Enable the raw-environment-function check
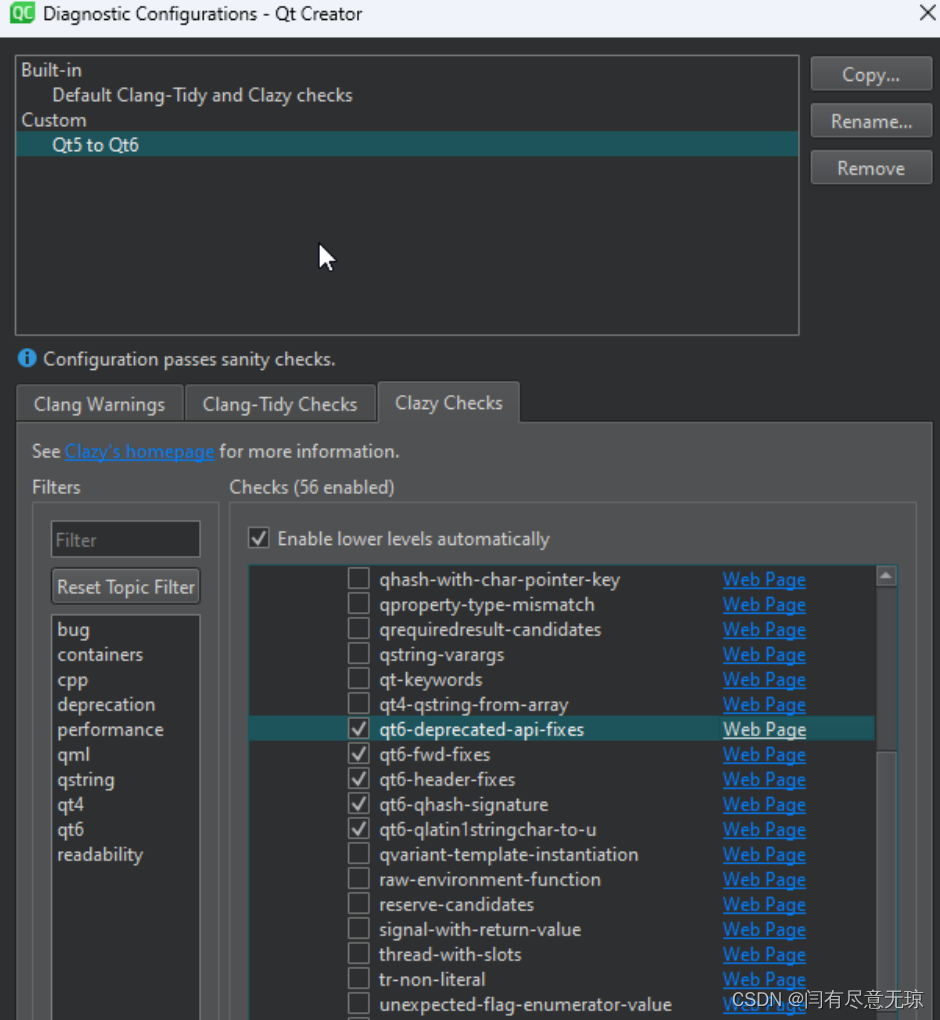Viewport: 940px width, 1020px height. pos(358,879)
